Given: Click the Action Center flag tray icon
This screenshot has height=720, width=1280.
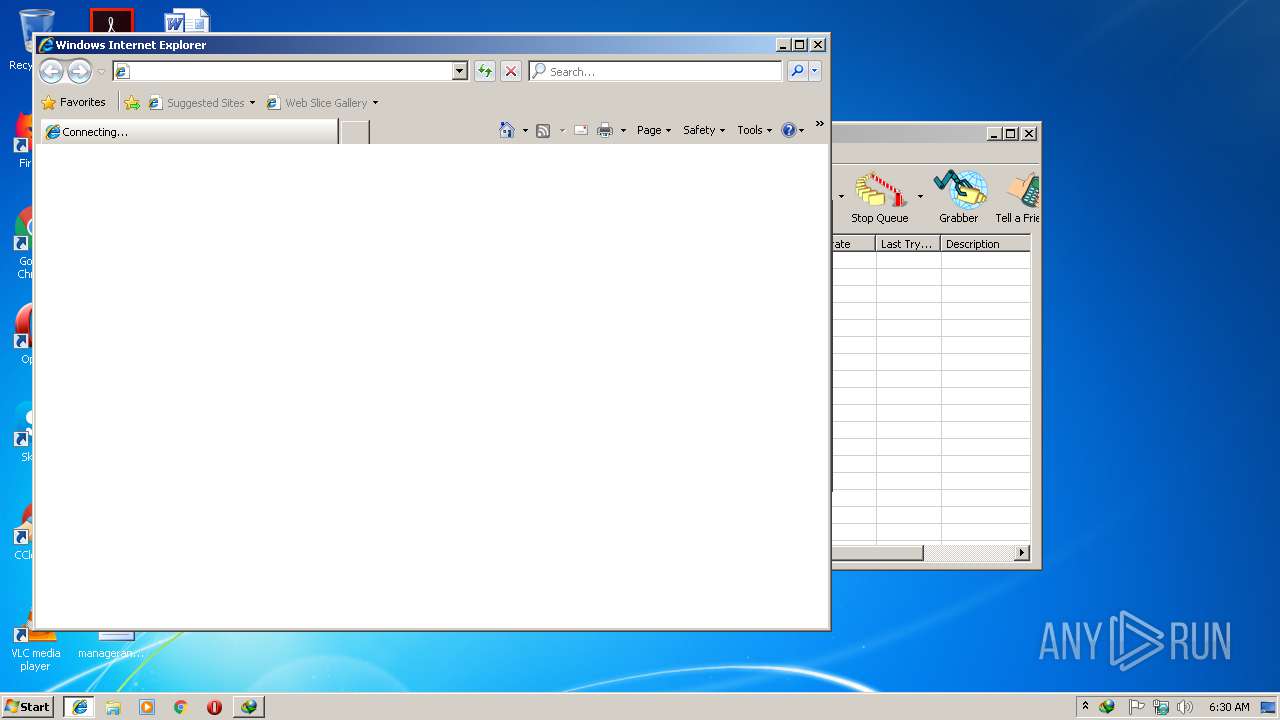Looking at the screenshot, I should tap(1137, 707).
